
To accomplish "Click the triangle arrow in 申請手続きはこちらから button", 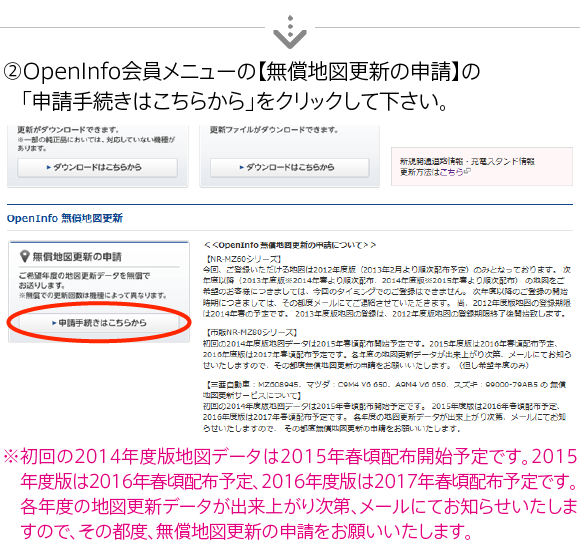I will (54, 323).
